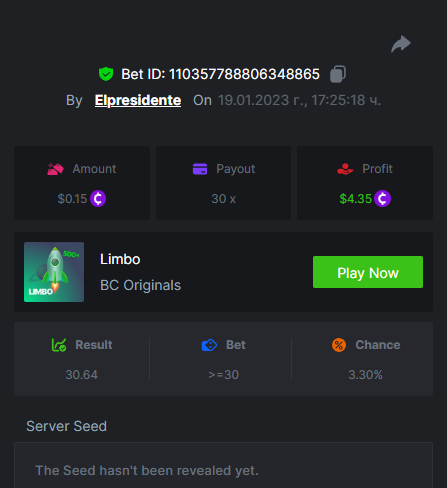
Task: Click the blue Bet tag icon
Action: click(x=209, y=345)
